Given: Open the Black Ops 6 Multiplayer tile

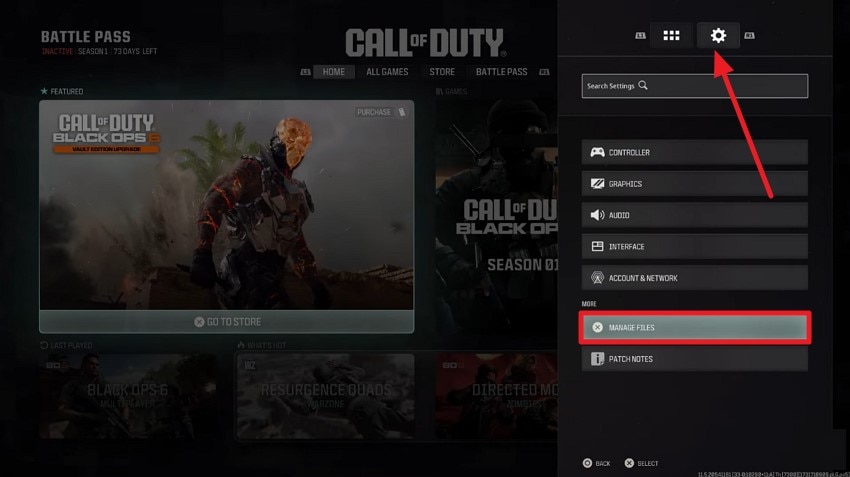Looking at the screenshot, I should (x=128, y=396).
